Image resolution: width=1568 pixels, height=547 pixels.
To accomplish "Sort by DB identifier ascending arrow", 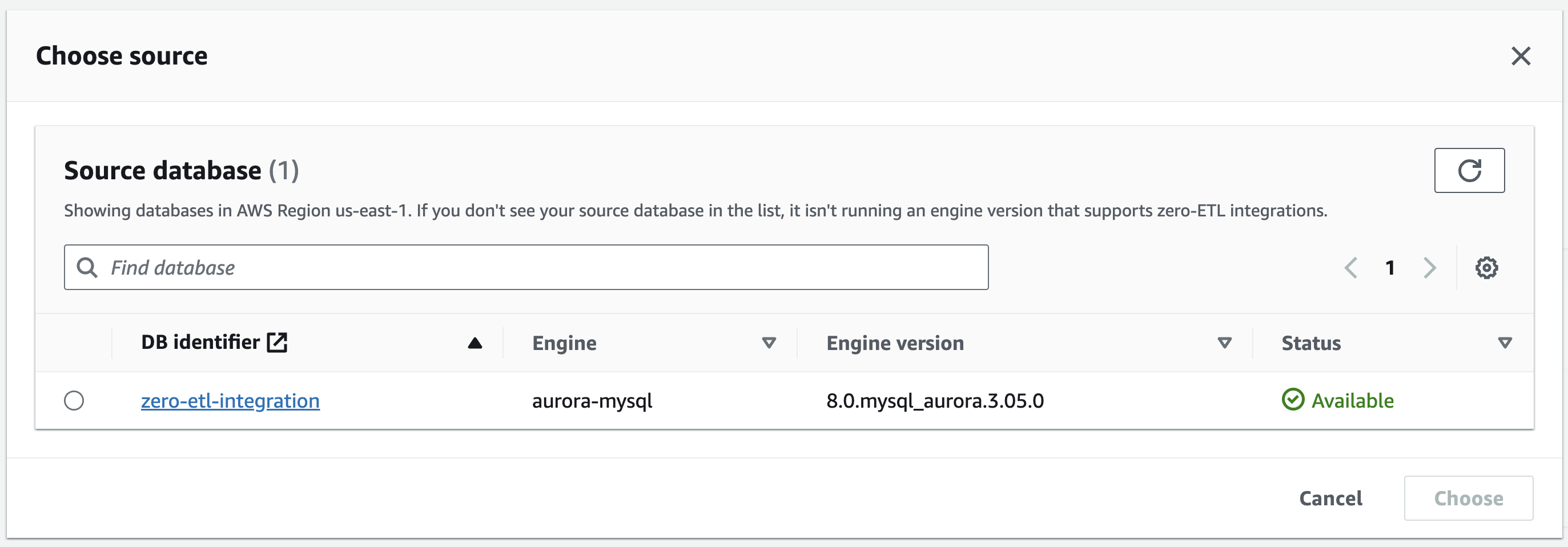I will pos(475,343).
